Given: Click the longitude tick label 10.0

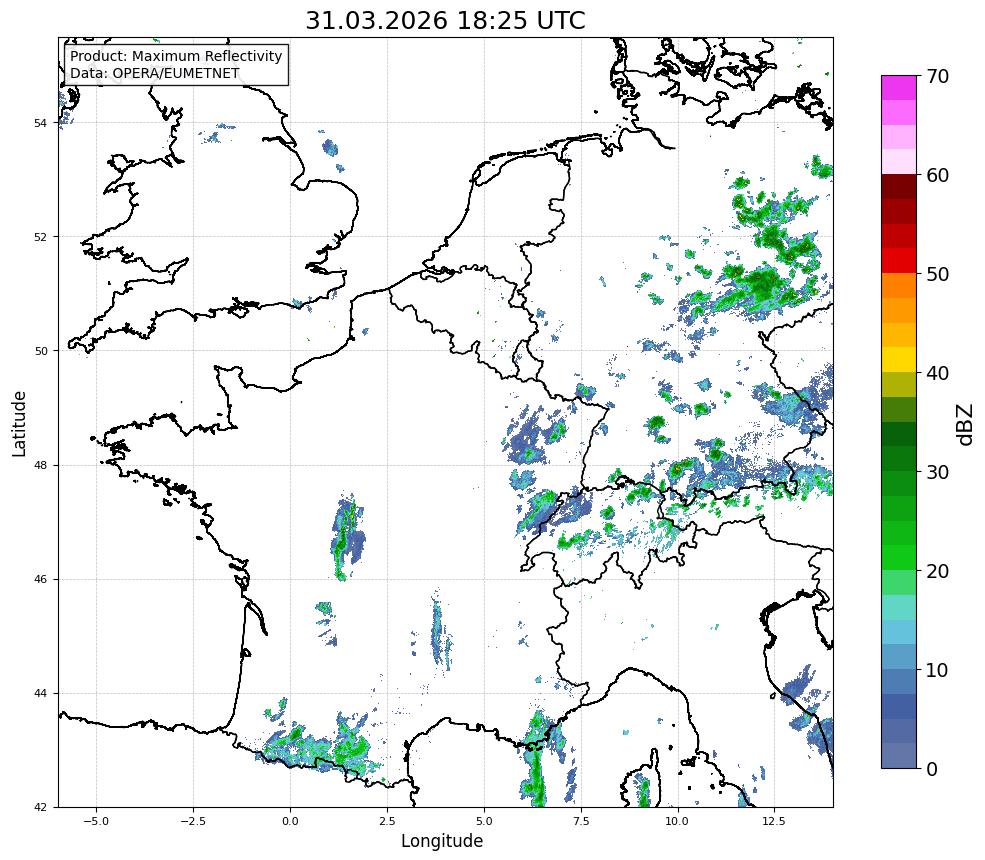Looking at the screenshot, I should (x=678, y=820).
